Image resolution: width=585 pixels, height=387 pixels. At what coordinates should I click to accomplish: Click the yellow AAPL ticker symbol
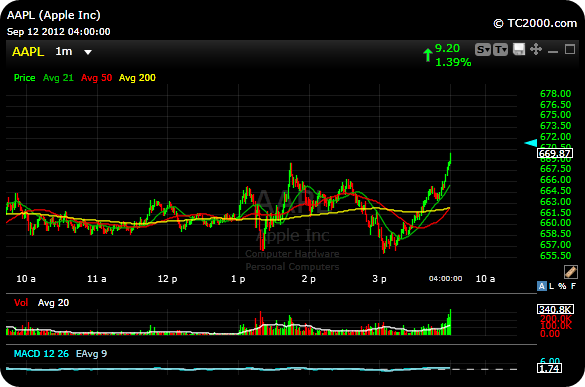coord(28,52)
